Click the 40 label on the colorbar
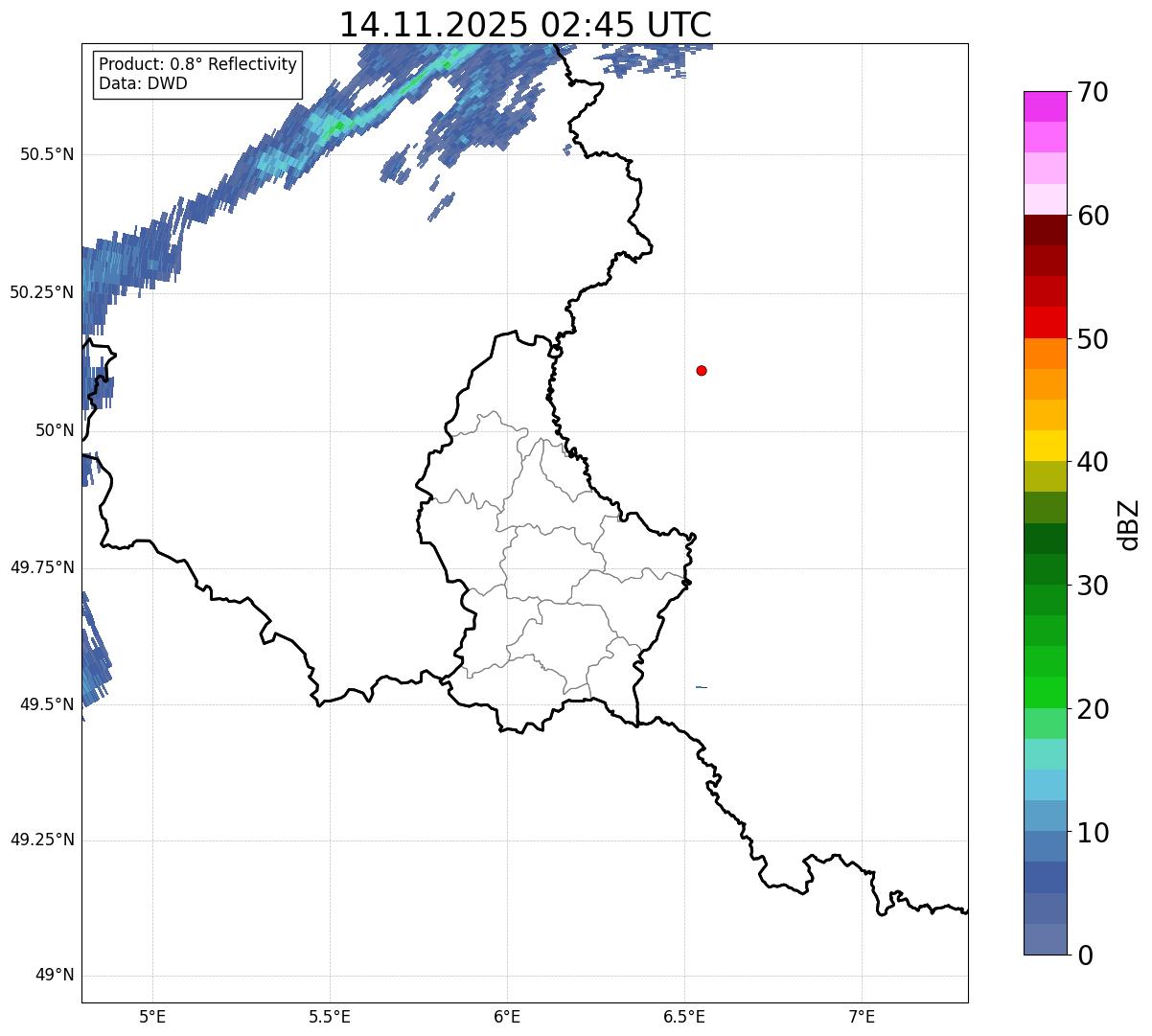Image resolution: width=1152 pixels, height=1036 pixels. pos(1093,463)
